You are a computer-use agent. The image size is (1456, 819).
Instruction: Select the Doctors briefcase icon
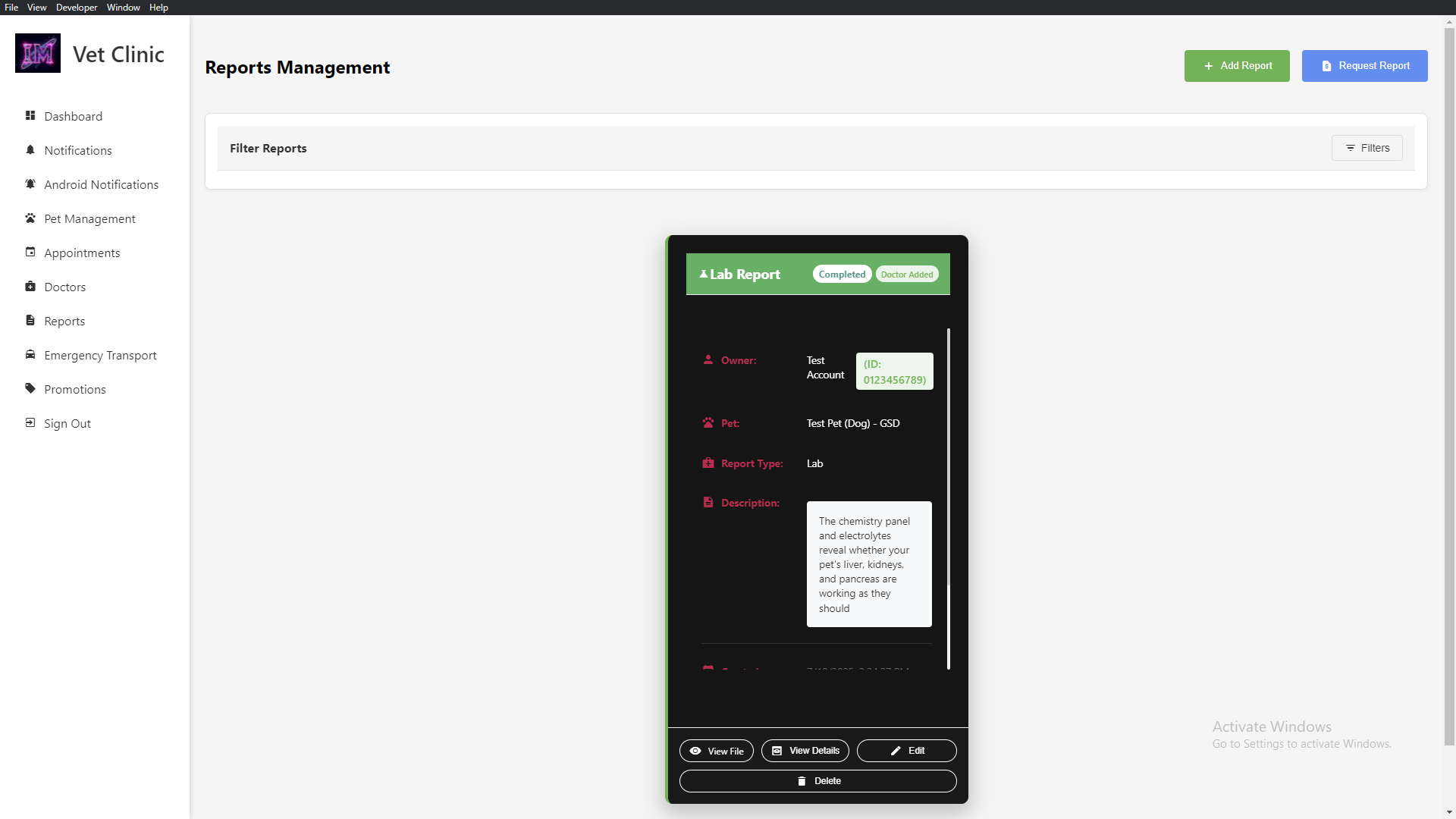click(30, 287)
